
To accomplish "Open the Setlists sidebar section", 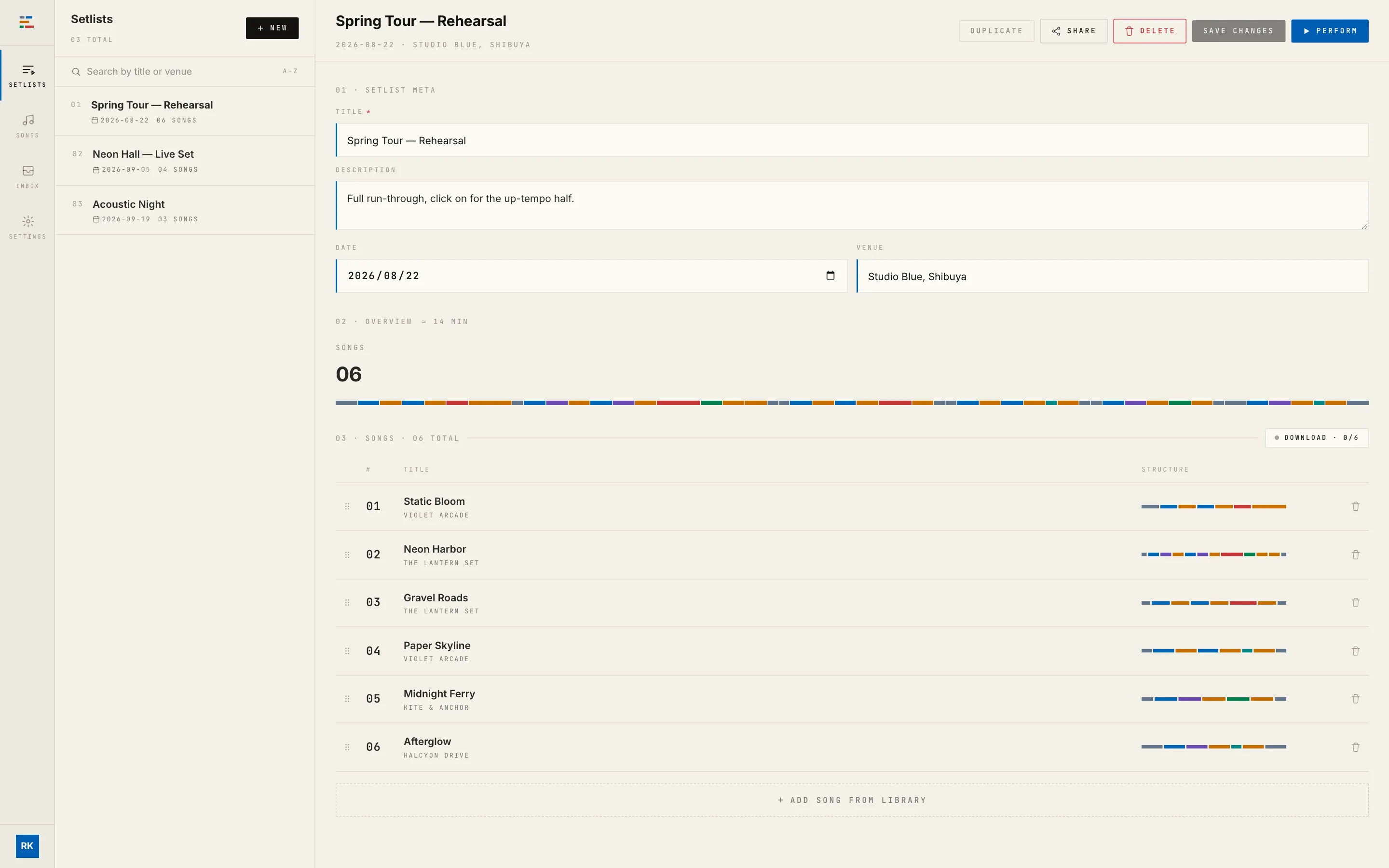I will coord(27,76).
